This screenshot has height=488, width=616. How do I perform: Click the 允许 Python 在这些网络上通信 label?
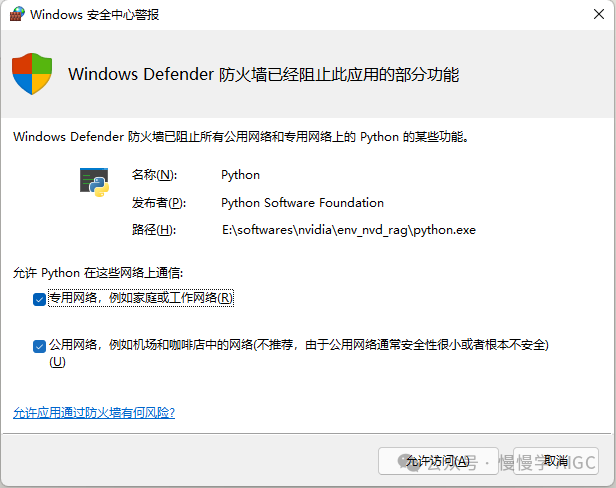pyautogui.click(x=98, y=271)
